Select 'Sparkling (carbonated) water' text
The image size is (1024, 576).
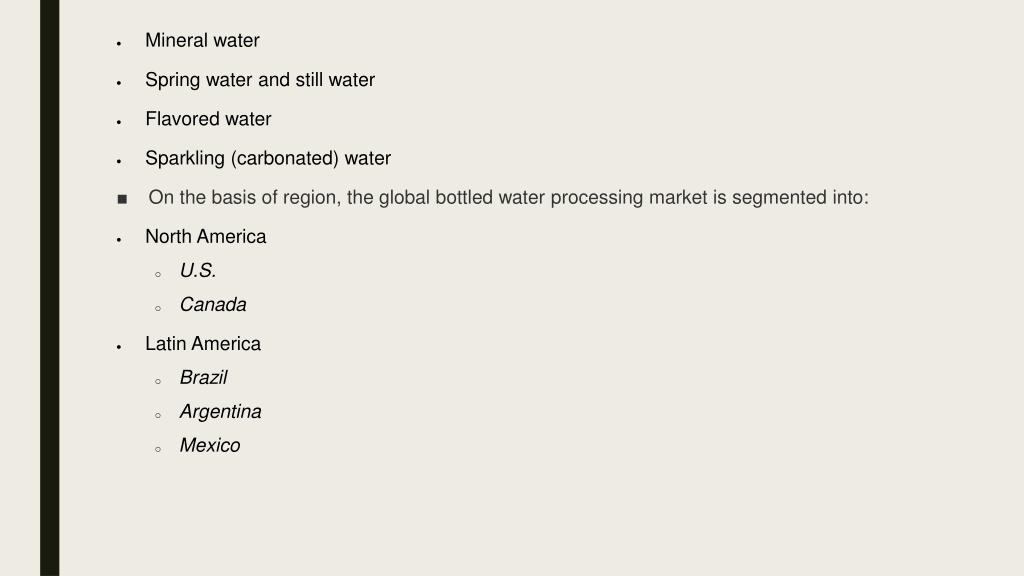(x=268, y=159)
